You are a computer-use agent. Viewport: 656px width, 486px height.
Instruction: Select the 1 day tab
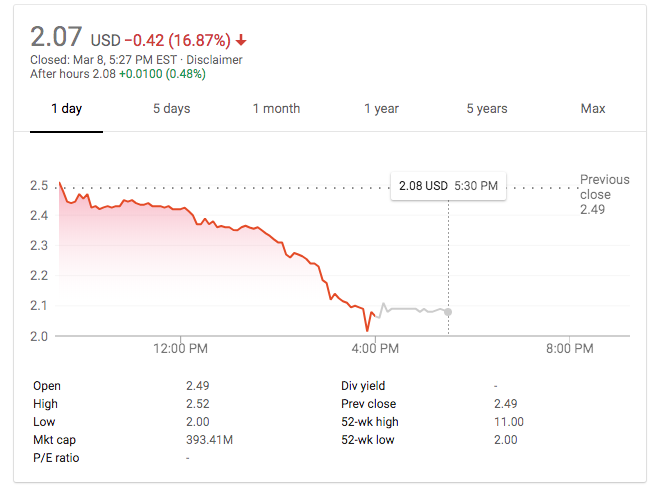click(67, 108)
